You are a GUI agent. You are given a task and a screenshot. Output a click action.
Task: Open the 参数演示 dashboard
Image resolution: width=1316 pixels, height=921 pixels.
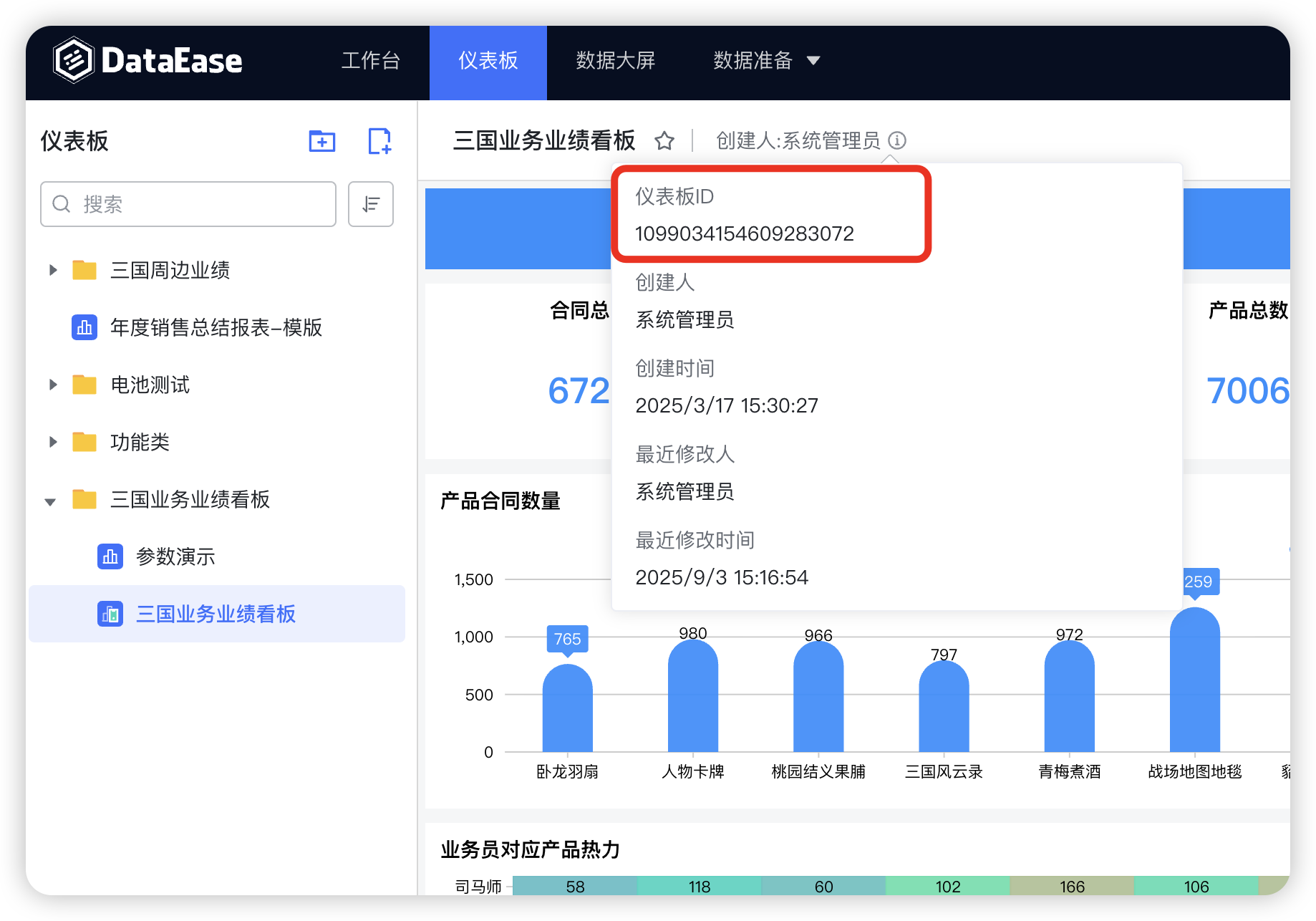pyautogui.click(x=176, y=556)
